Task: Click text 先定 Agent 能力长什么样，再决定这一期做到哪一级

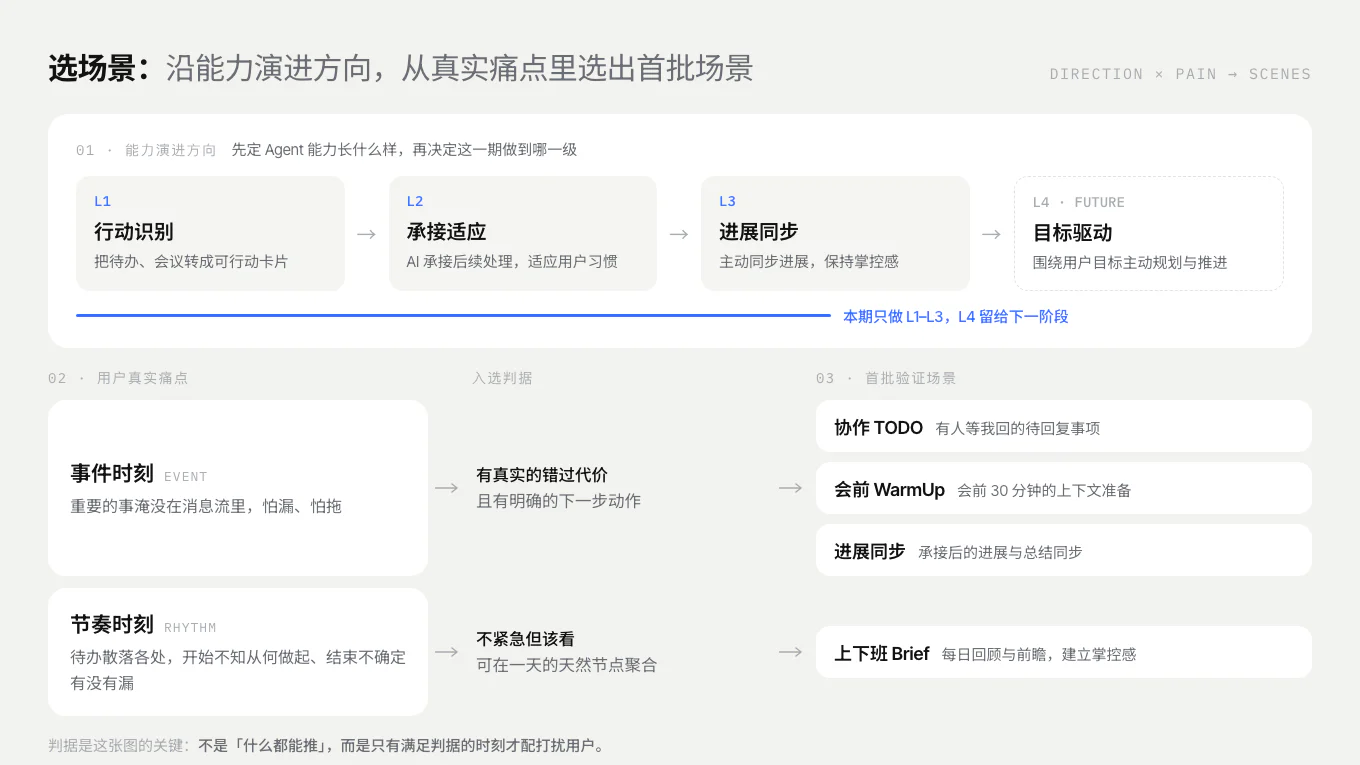Action: click(x=404, y=150)
